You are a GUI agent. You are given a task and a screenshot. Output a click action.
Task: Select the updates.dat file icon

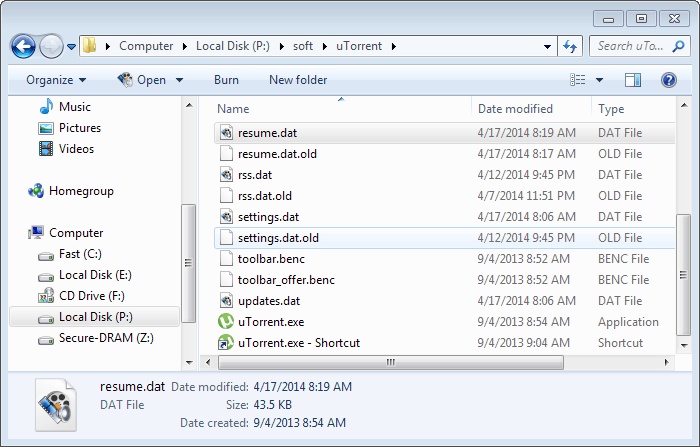click(226, 301)
